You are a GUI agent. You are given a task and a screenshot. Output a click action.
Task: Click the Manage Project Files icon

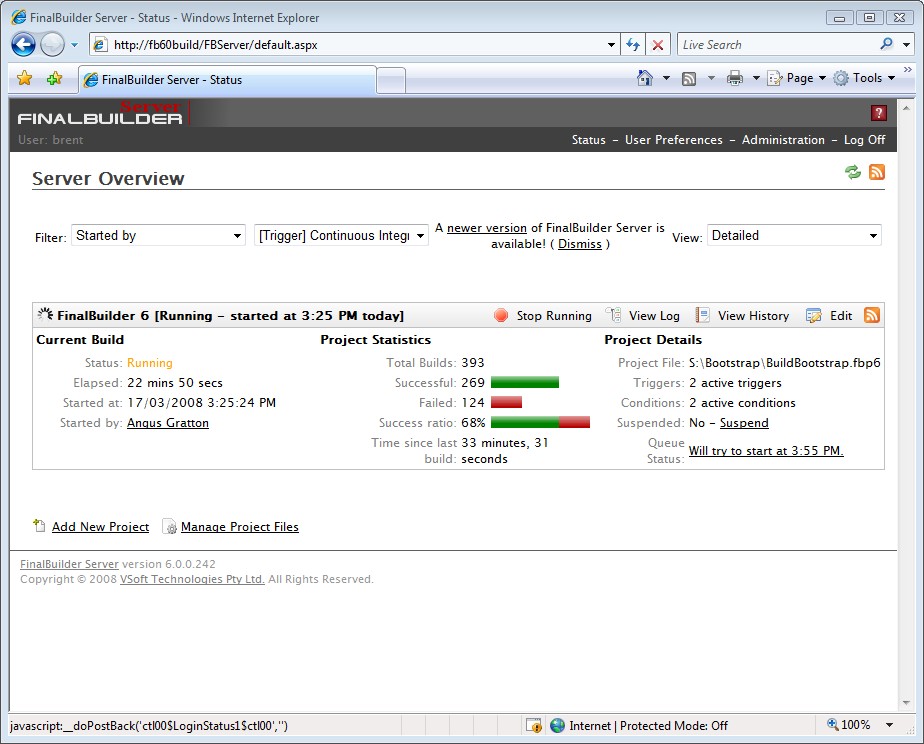[170, 526]
